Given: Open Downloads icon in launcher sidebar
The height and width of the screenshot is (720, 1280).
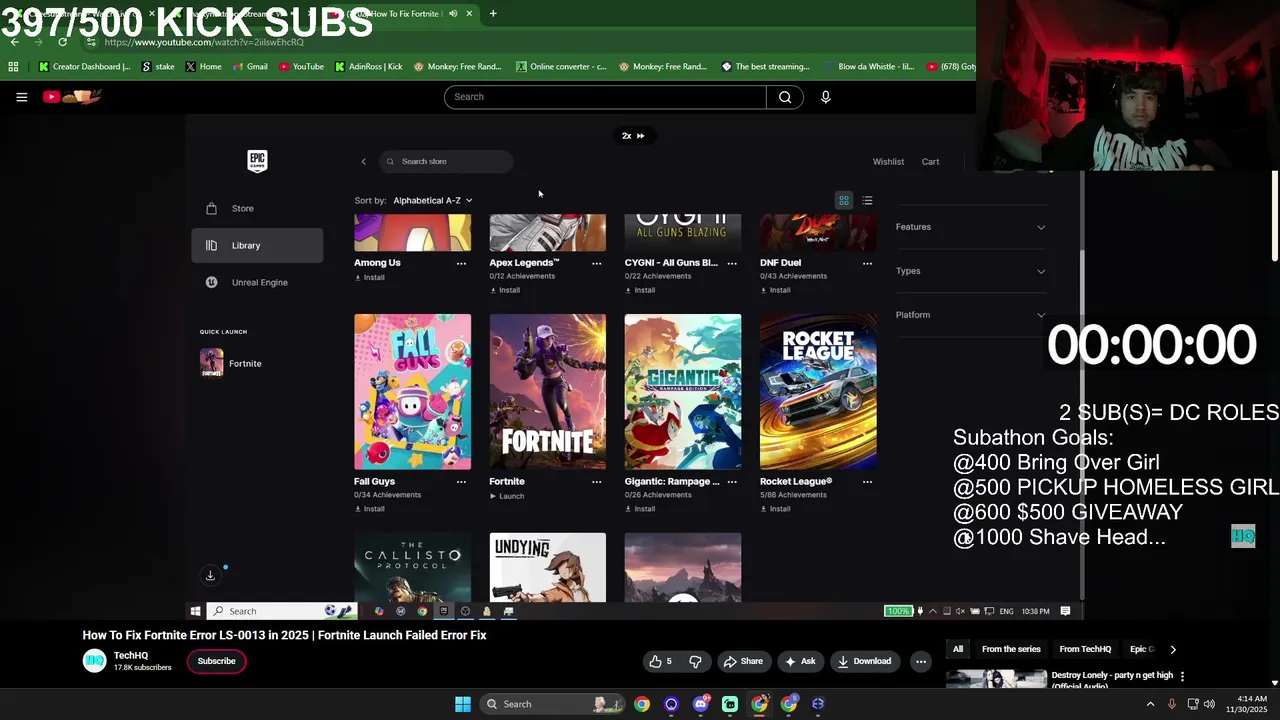Looking at the screenshot, I should pyautogui.click(x=210, y=575).
